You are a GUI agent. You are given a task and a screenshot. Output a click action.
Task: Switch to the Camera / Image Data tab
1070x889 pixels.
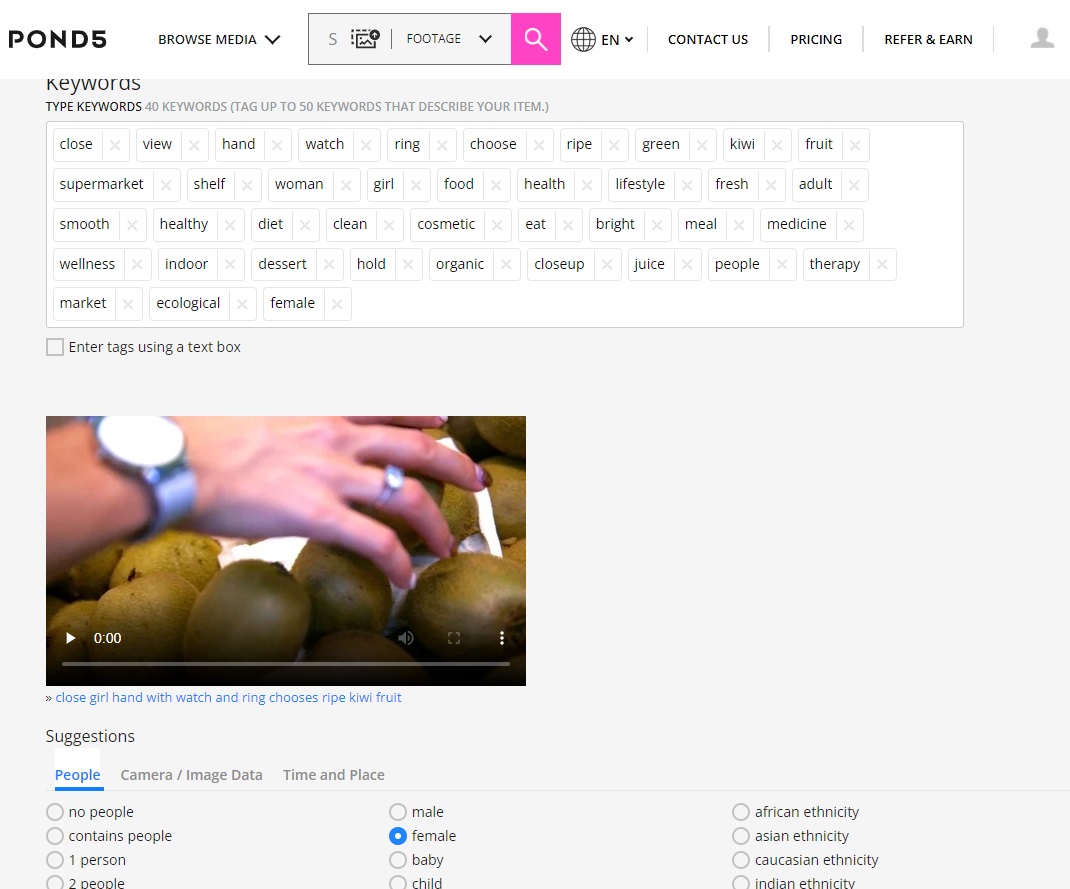(191, 775)
